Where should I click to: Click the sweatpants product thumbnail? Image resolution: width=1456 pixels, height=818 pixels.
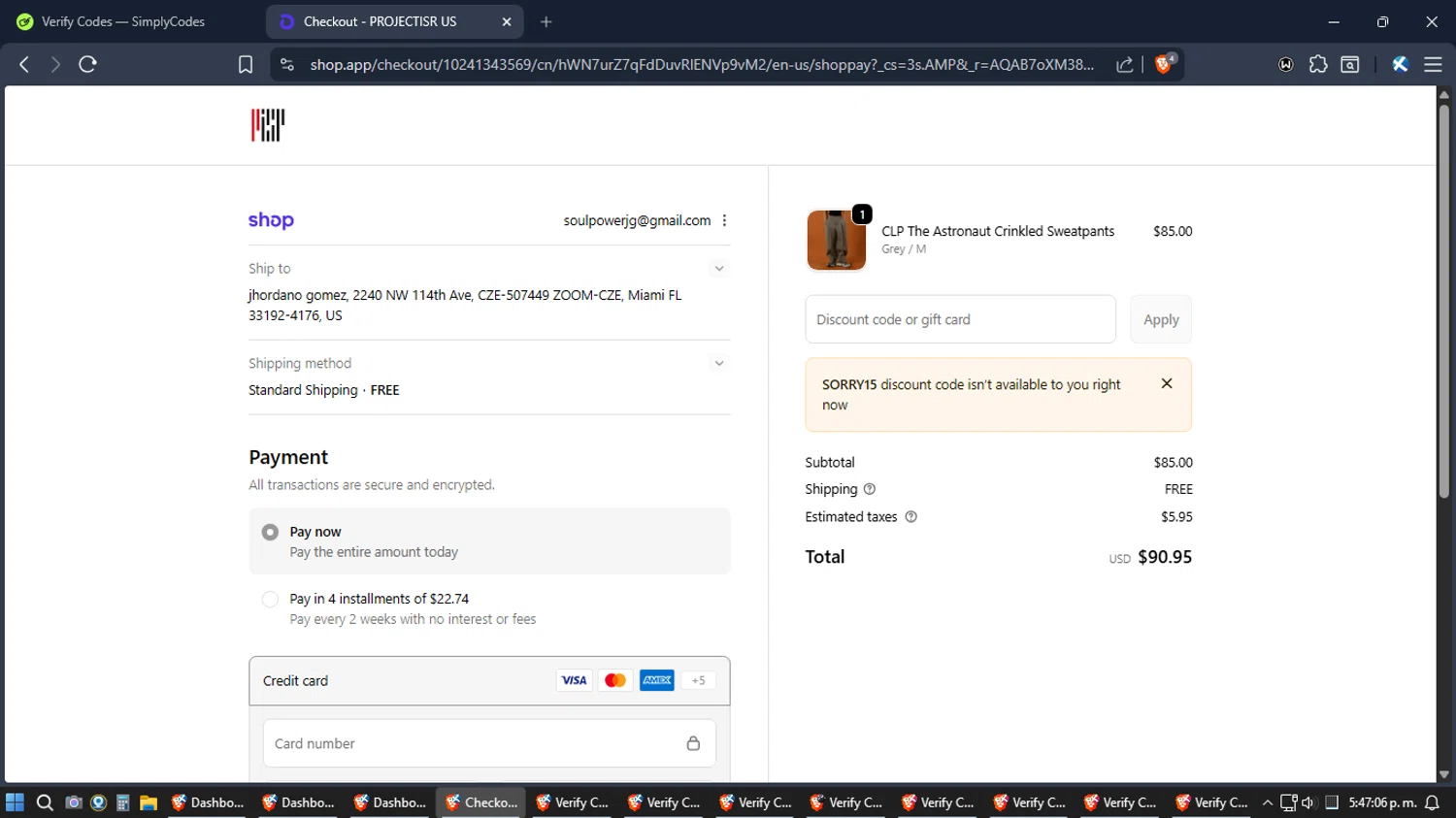point(836,240)
